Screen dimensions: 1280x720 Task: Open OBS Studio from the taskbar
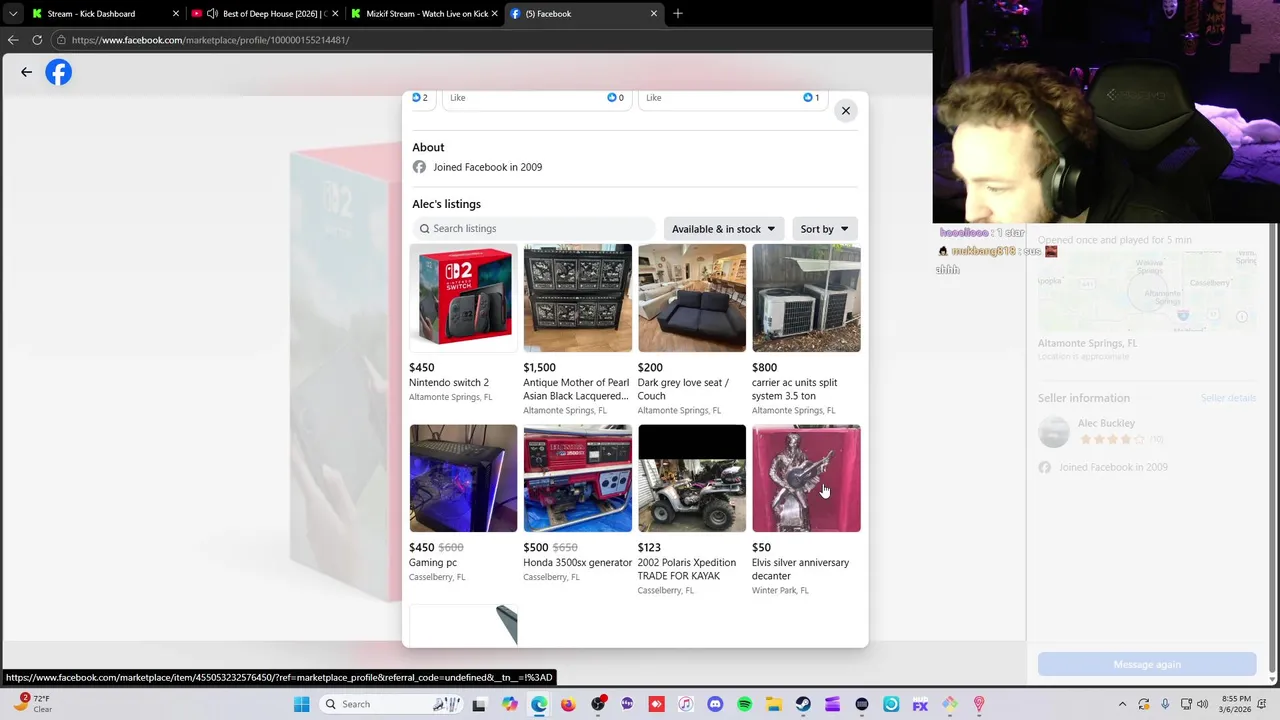tap(598, 704)
